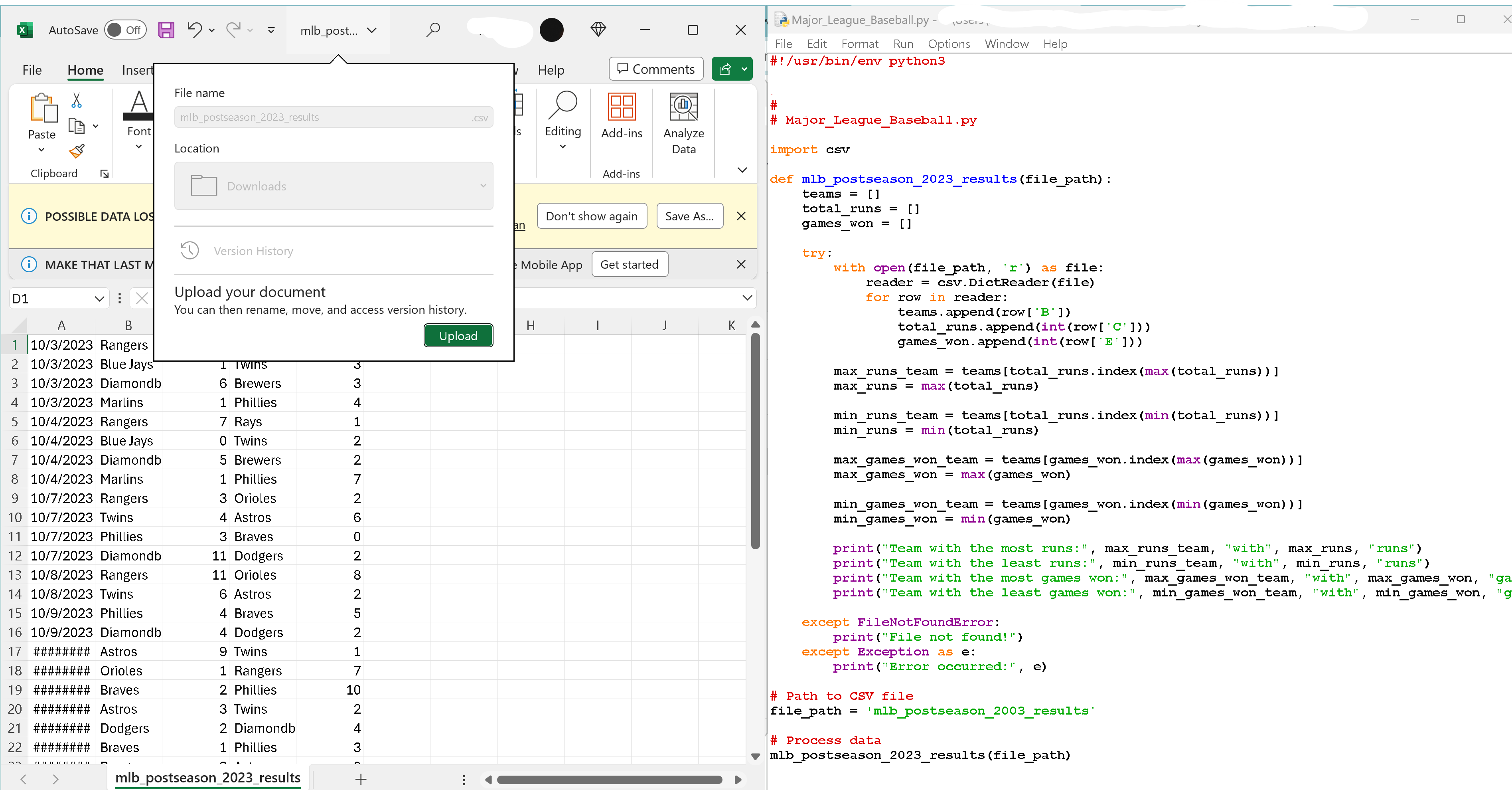This screenshot has width=1512, height=790.
Task: Open the Clipboard dialog launcher
Action: coord(104,173)
